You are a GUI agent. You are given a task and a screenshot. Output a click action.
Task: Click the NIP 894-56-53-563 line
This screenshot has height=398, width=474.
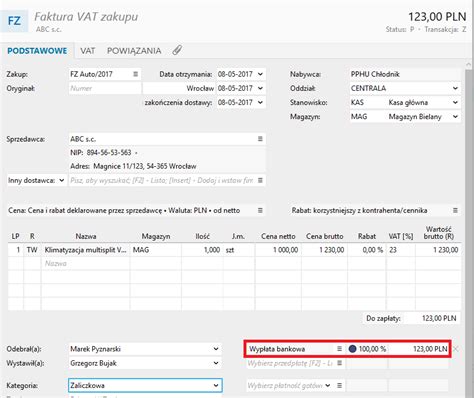pyautogui.click(x=104, y=153)
